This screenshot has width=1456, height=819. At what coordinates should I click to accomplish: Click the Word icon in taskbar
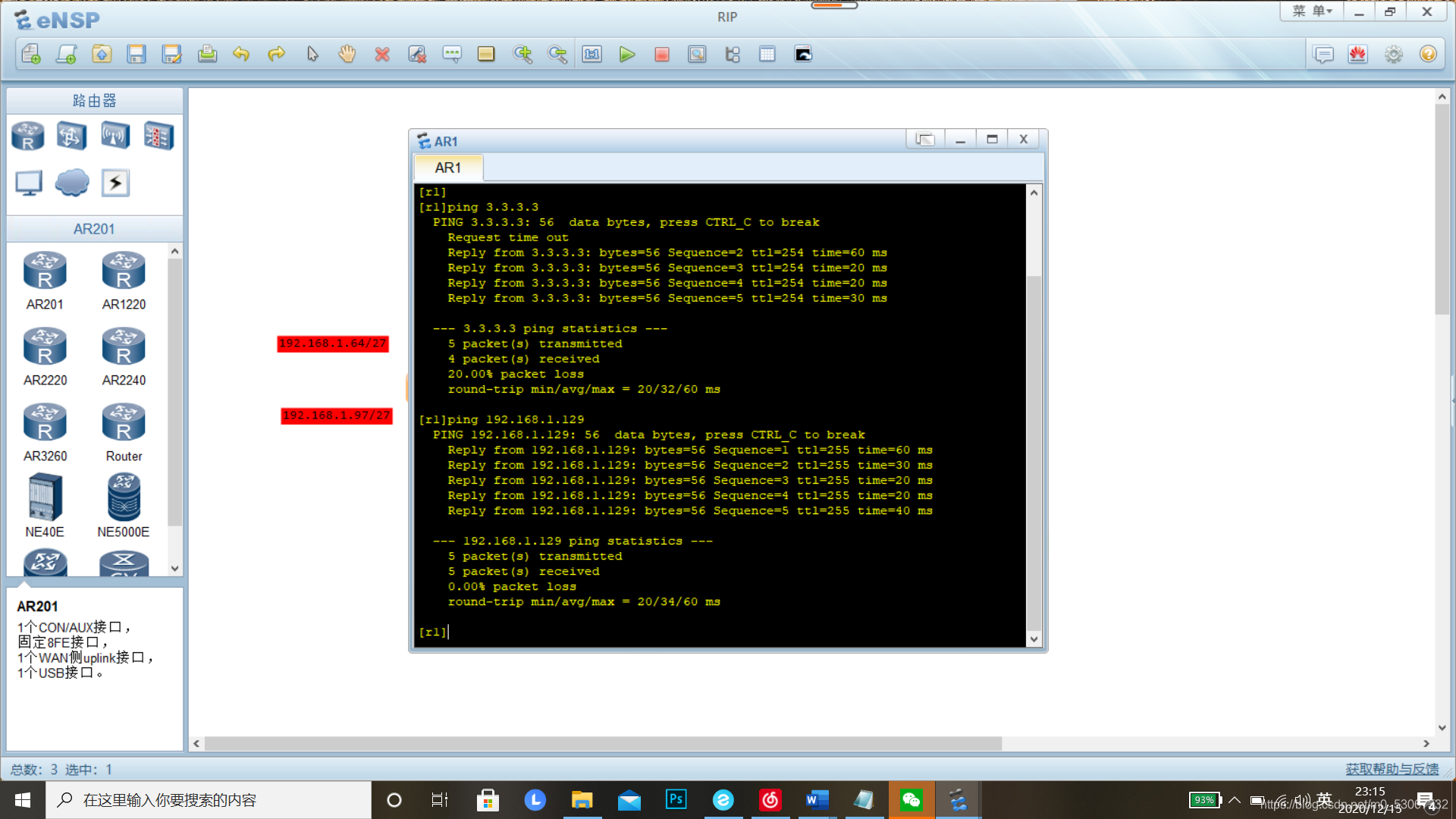point(817,800)
